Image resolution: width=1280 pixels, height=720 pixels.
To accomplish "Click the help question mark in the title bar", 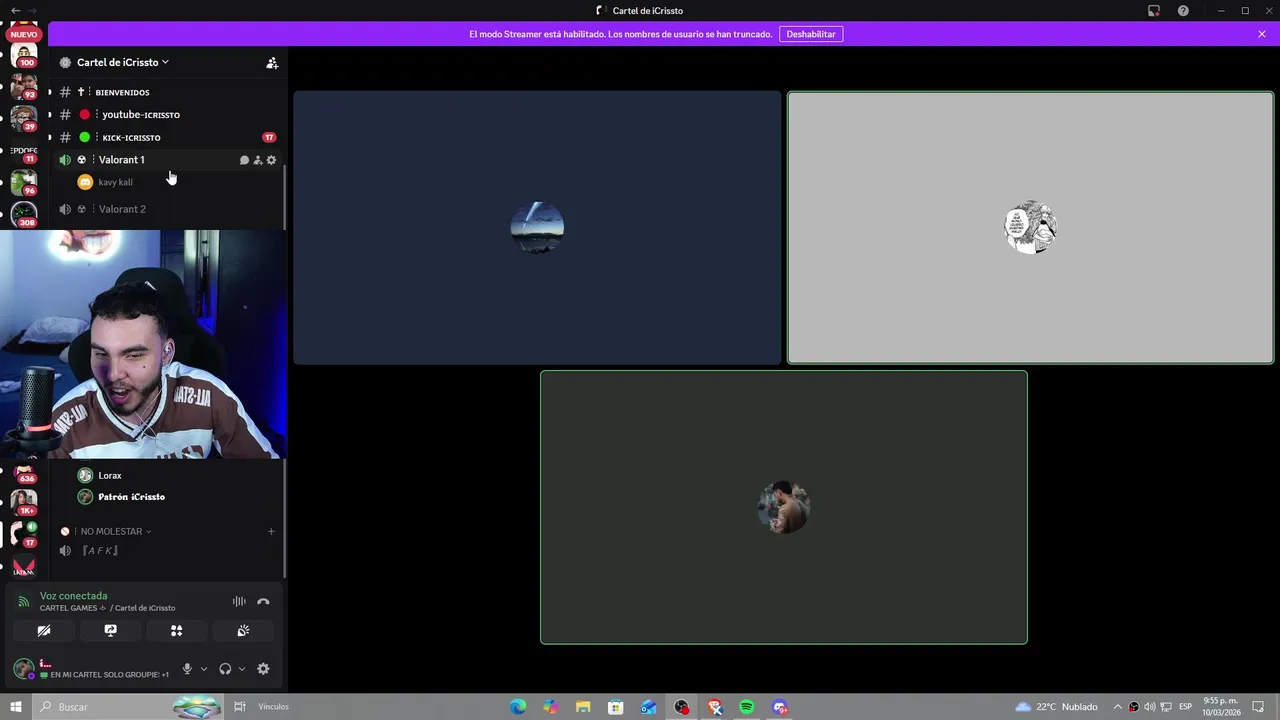I will [x=1184, y=11].
